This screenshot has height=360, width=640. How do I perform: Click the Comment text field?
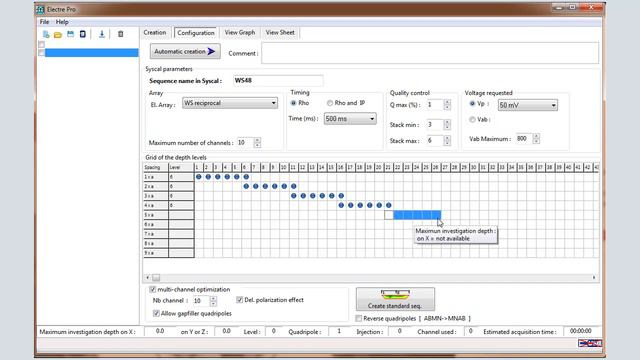click(x=430, y=53)
